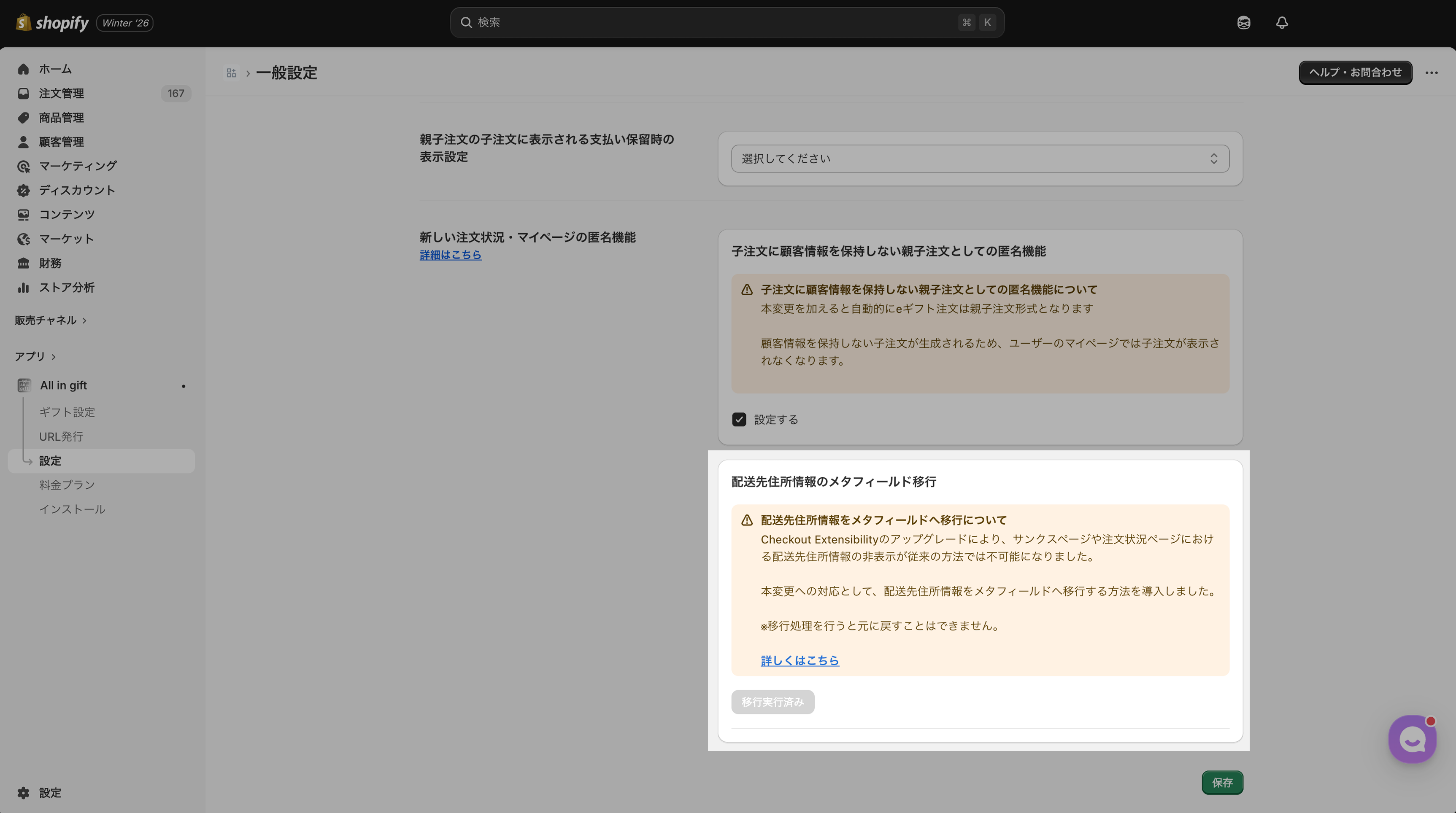Viewport: 1456px width, 813px height.
Task: Expand the アプリ section
Action: [35, 356]
